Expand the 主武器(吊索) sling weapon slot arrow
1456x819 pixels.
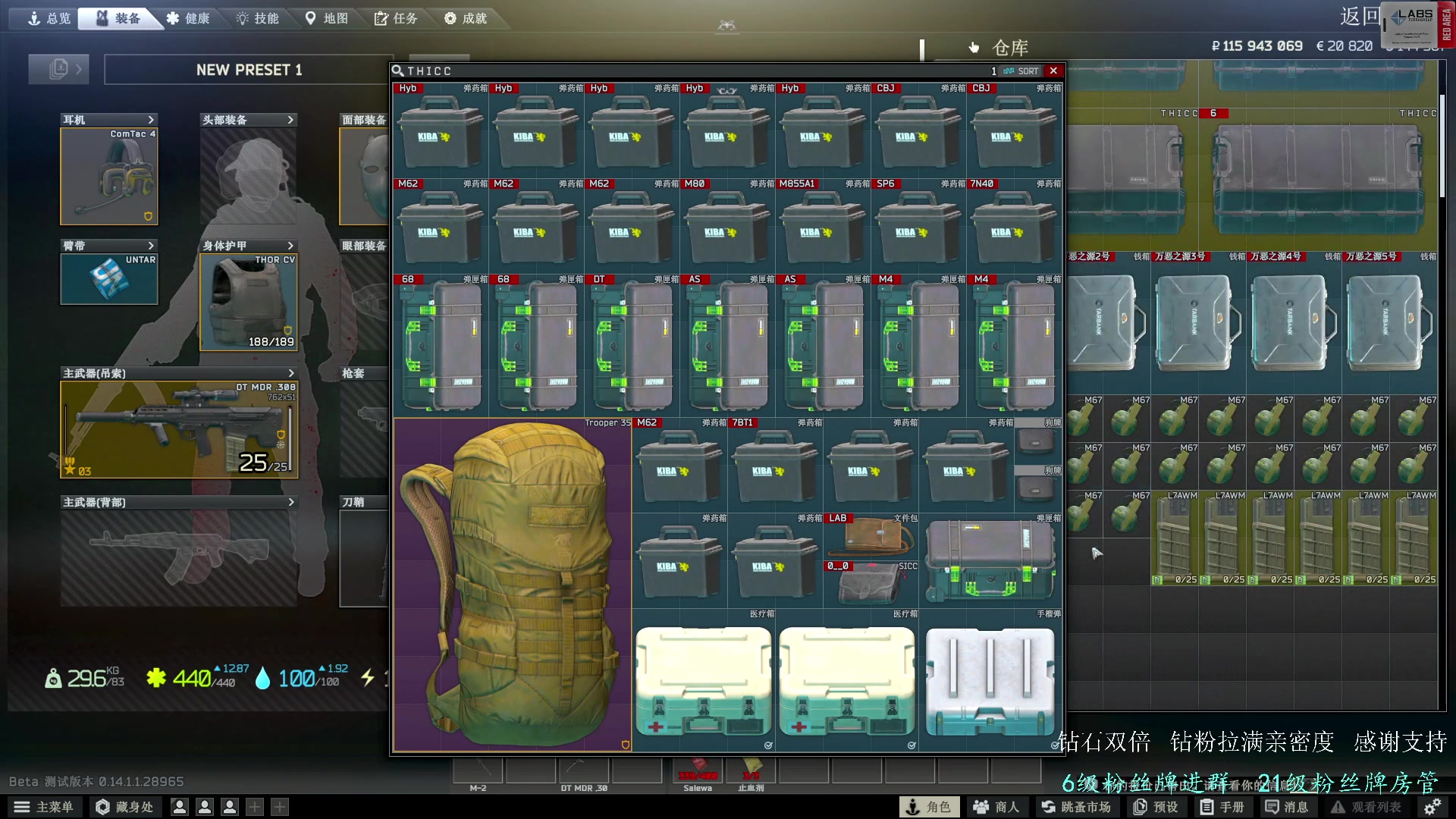click(x=290, y=373)
